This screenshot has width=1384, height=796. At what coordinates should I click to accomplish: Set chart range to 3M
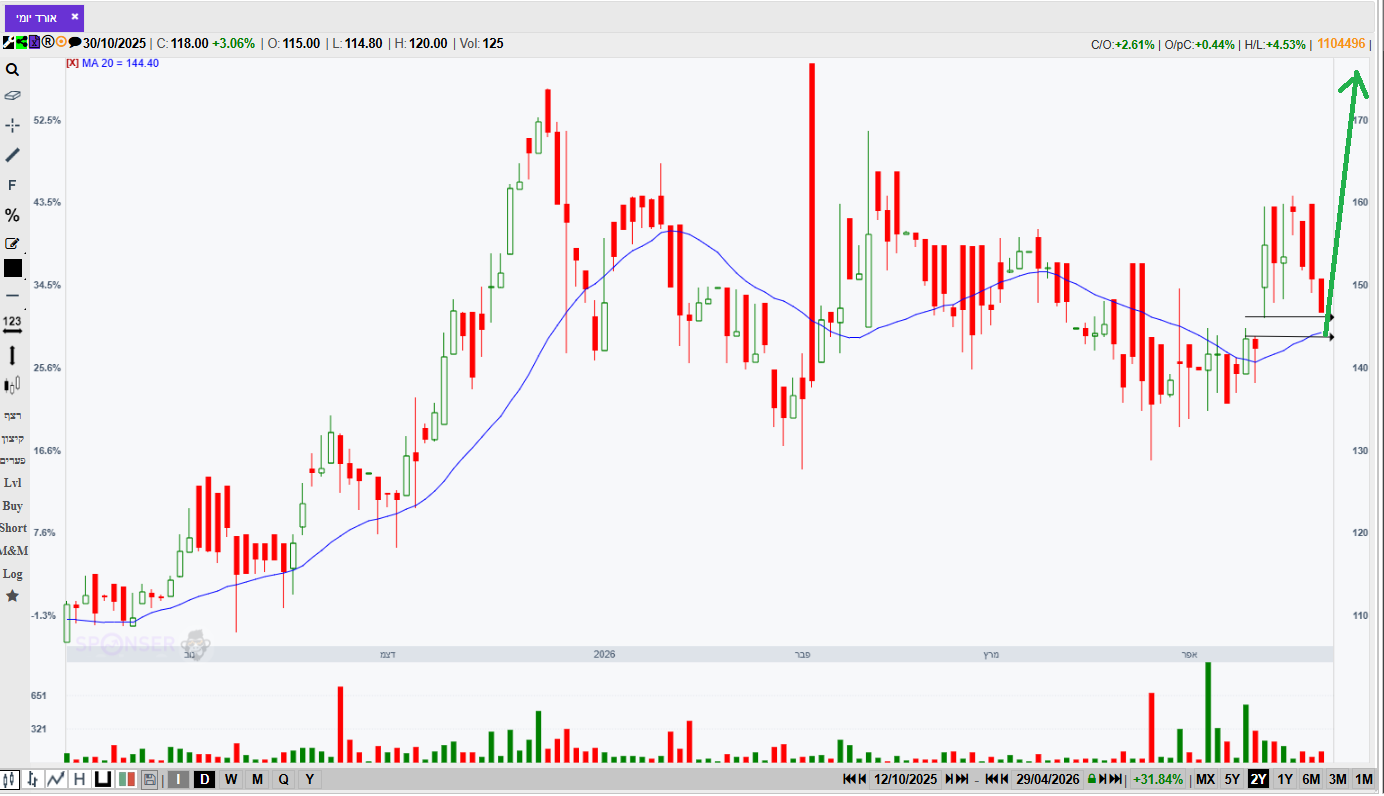[x=1337, y=779]
